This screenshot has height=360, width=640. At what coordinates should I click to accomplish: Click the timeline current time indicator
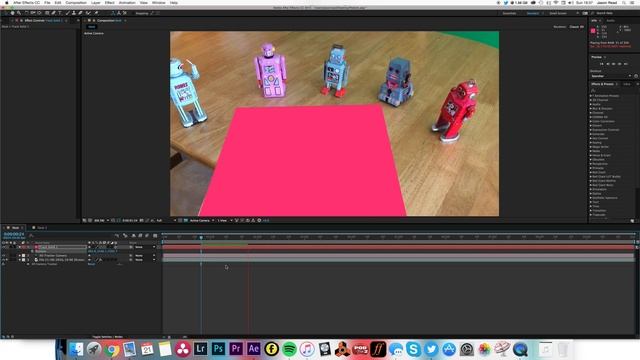(201, 237)
